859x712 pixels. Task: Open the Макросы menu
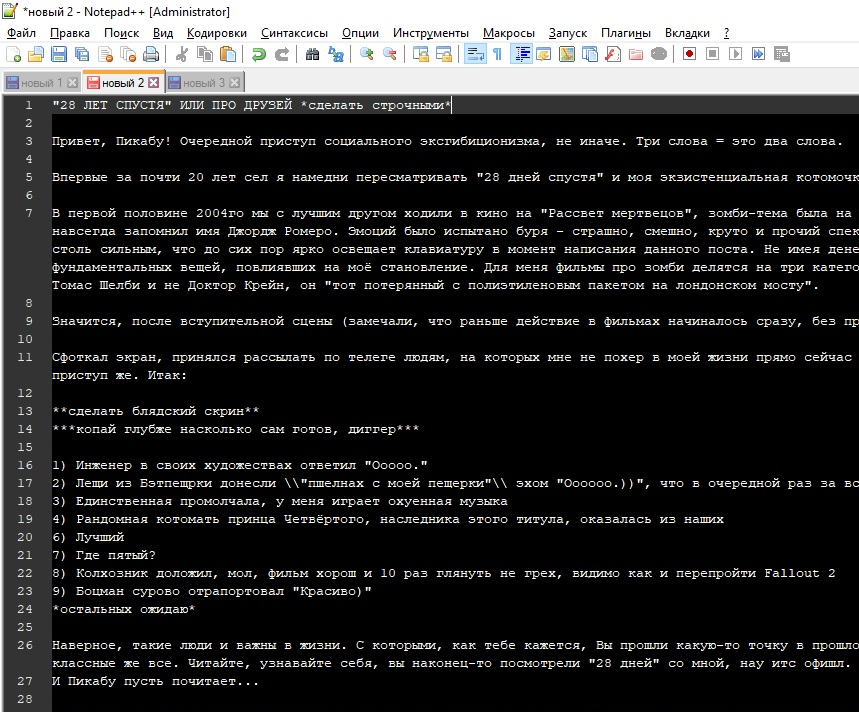tap(509, 33)
